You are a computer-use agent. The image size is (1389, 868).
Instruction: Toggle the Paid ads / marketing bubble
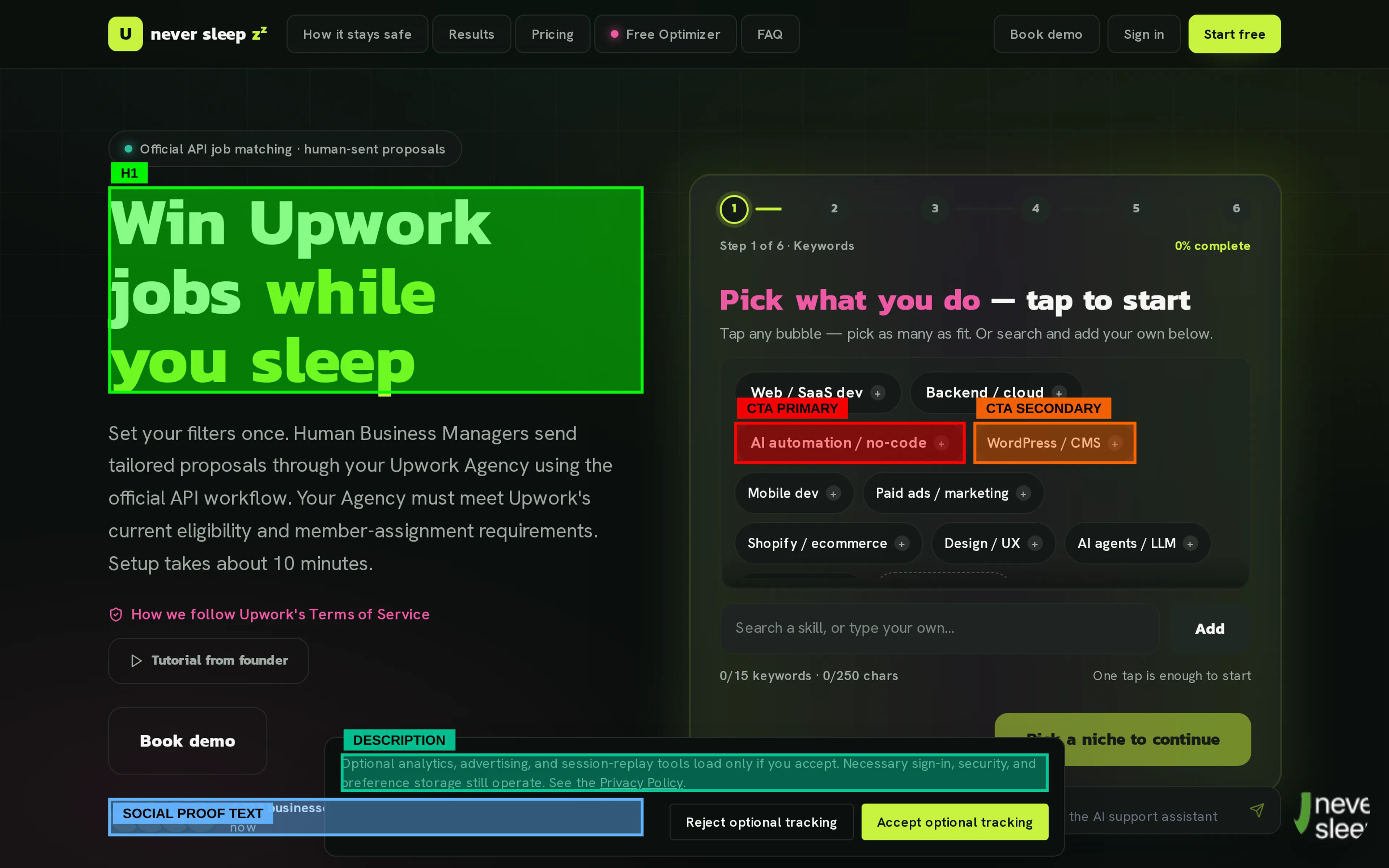953,493
